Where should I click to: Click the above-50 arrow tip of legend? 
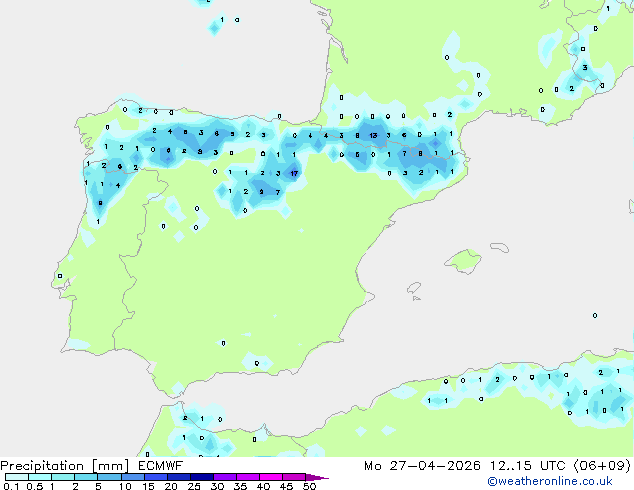317,477
